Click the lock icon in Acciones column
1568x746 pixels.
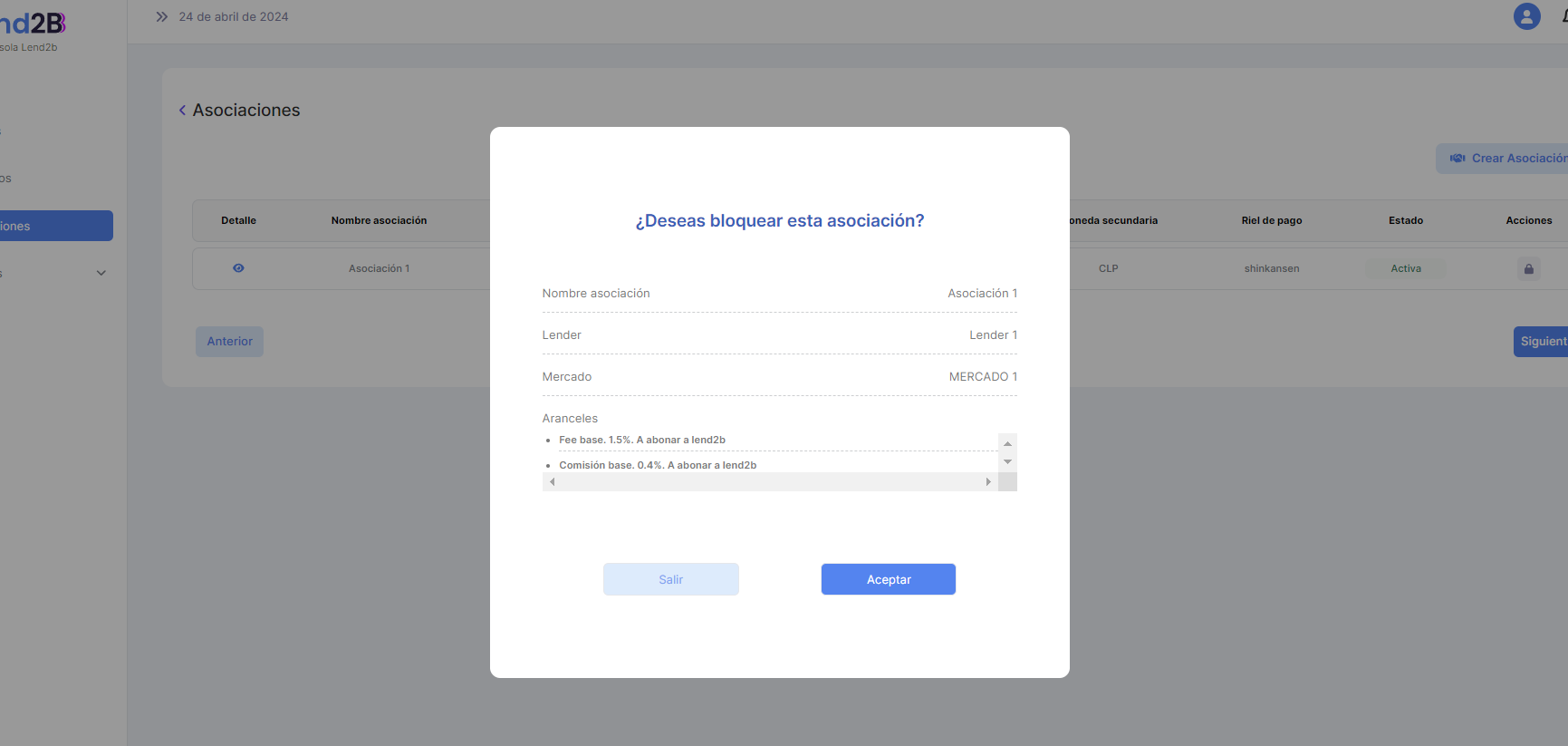(x=1528, y=269)
